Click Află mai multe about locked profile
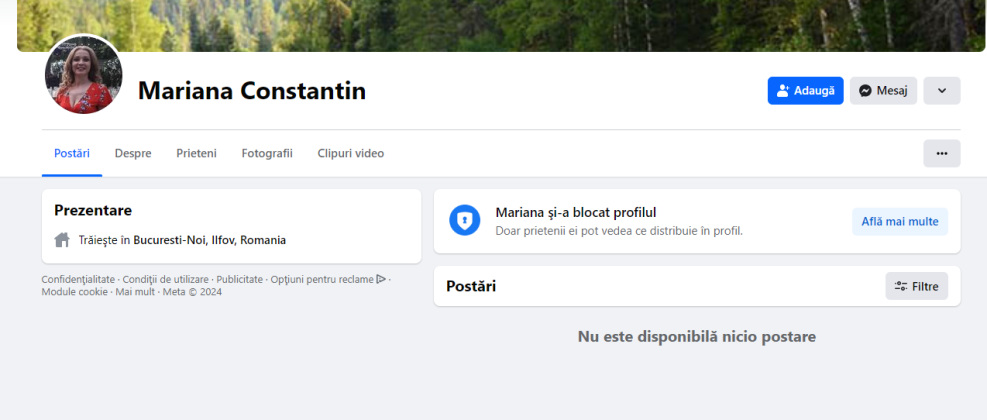This screenshot has width=987, height=420. (899, 222)
